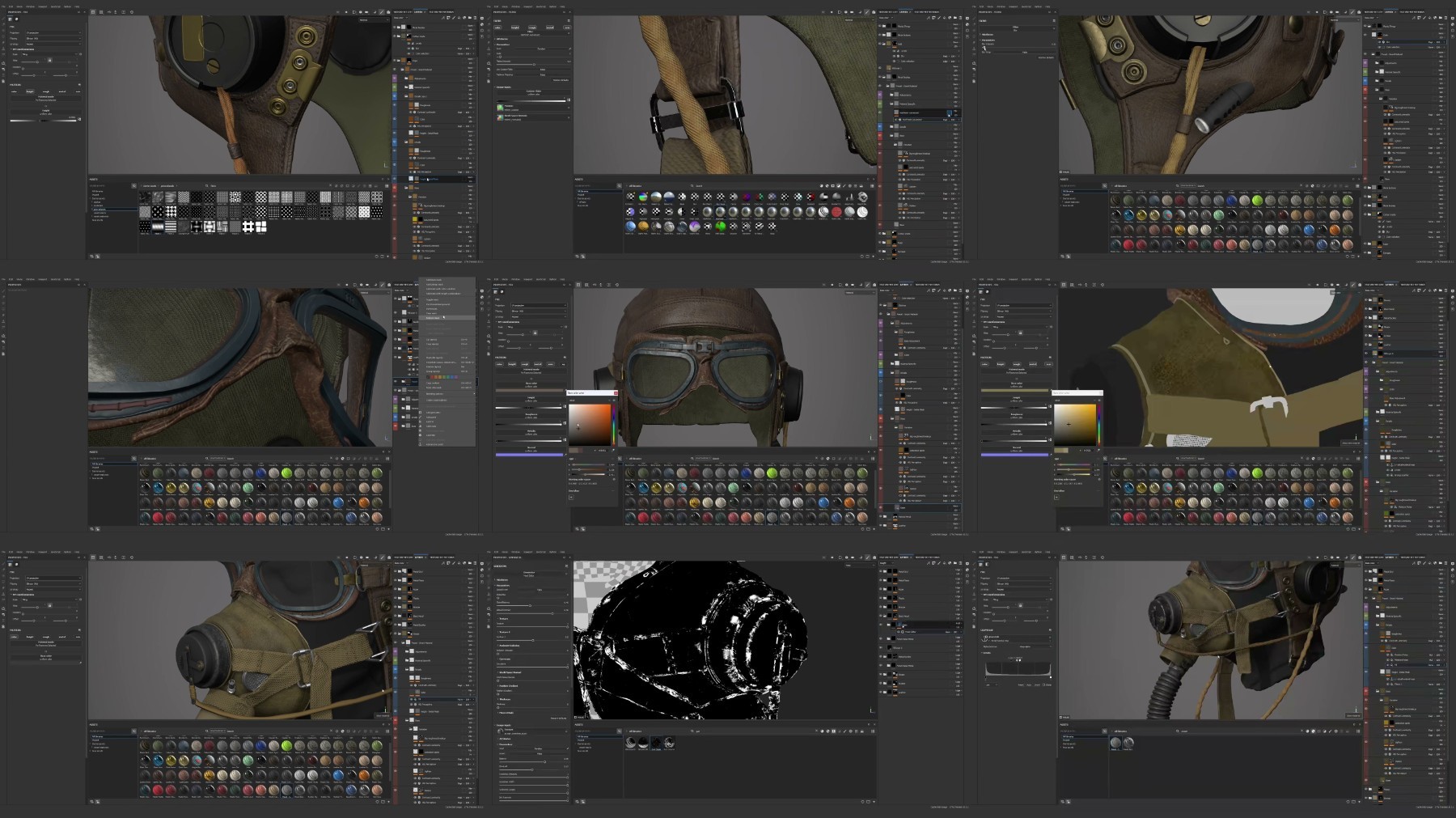The width and height of the screenshot is (1456, 818).
Task: Choose bright green material sphere in flashlight frame
Action: pos(1257,201)
